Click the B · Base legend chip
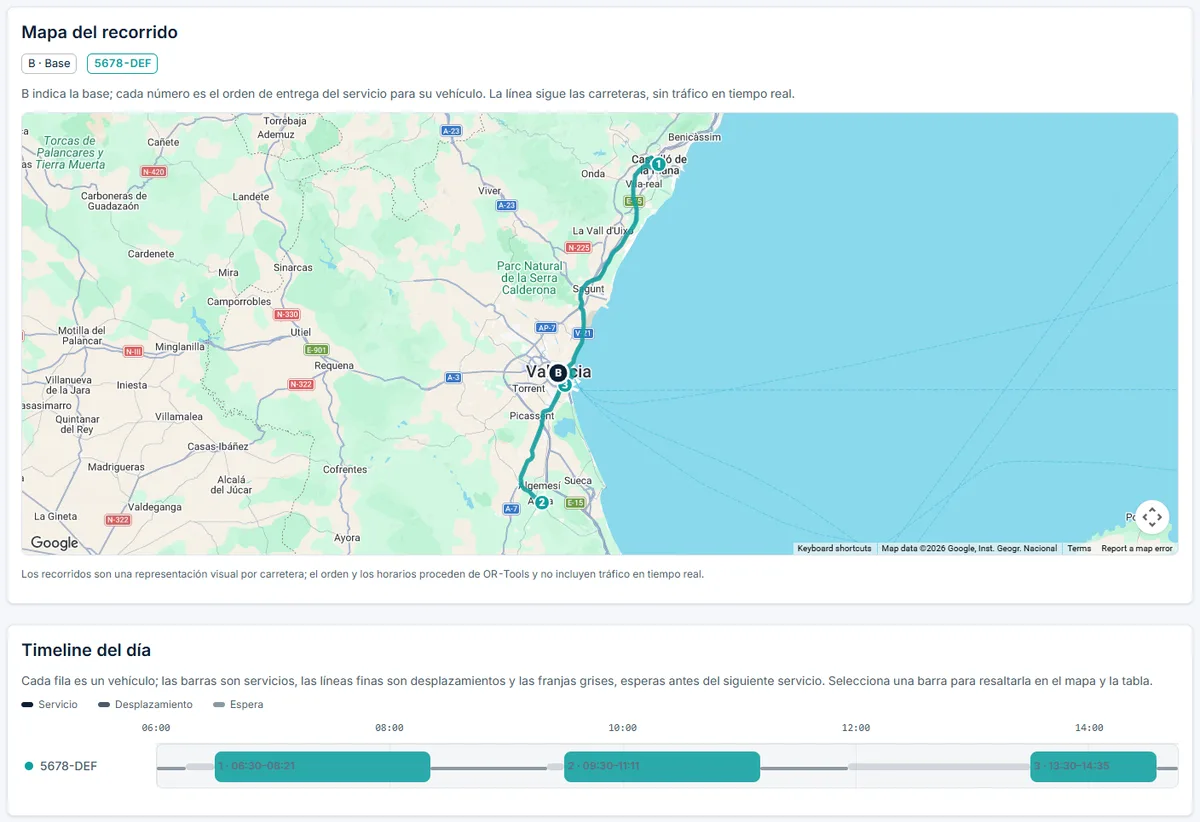 [x=49, y=63]
